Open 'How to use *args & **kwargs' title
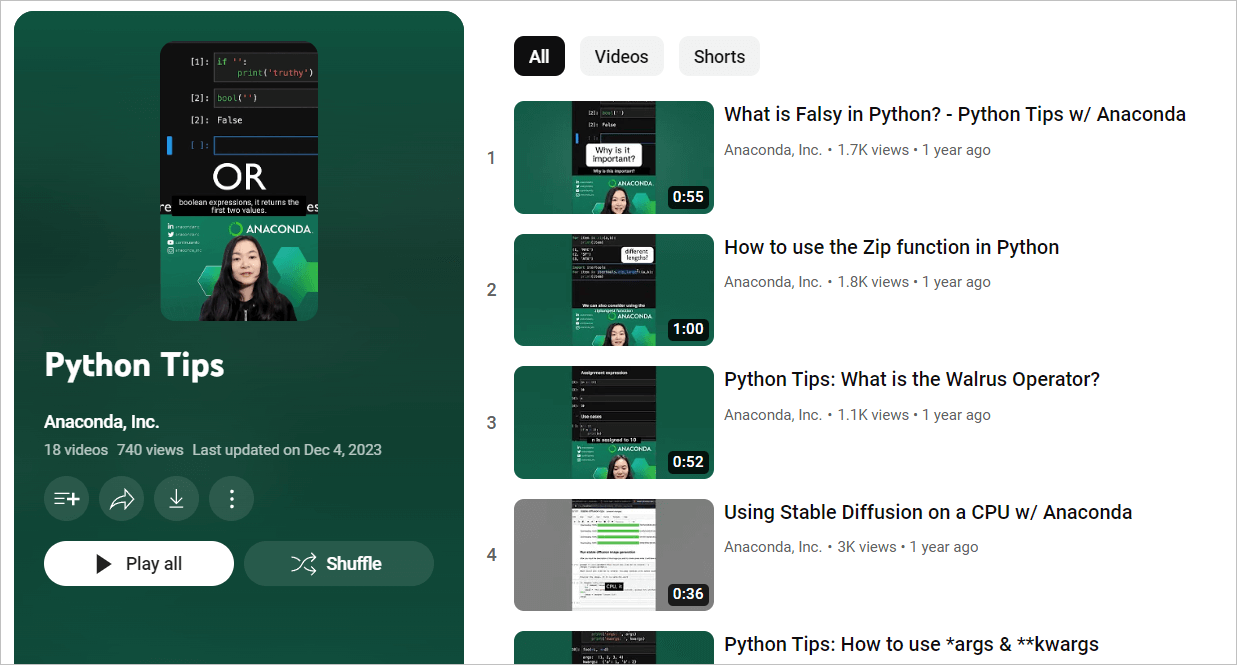This screenshot has width=1237, height=665. [912, 644]
